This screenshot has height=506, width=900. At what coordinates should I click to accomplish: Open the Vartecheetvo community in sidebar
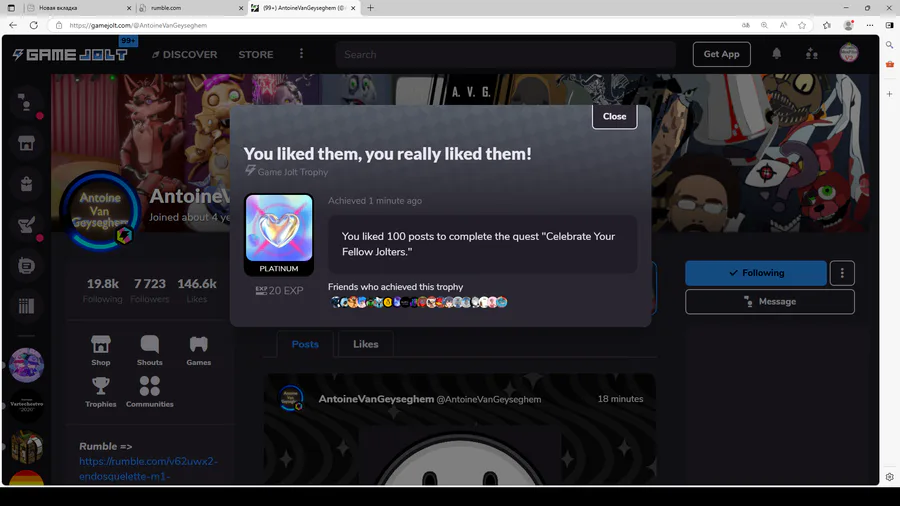click(26, 406)
